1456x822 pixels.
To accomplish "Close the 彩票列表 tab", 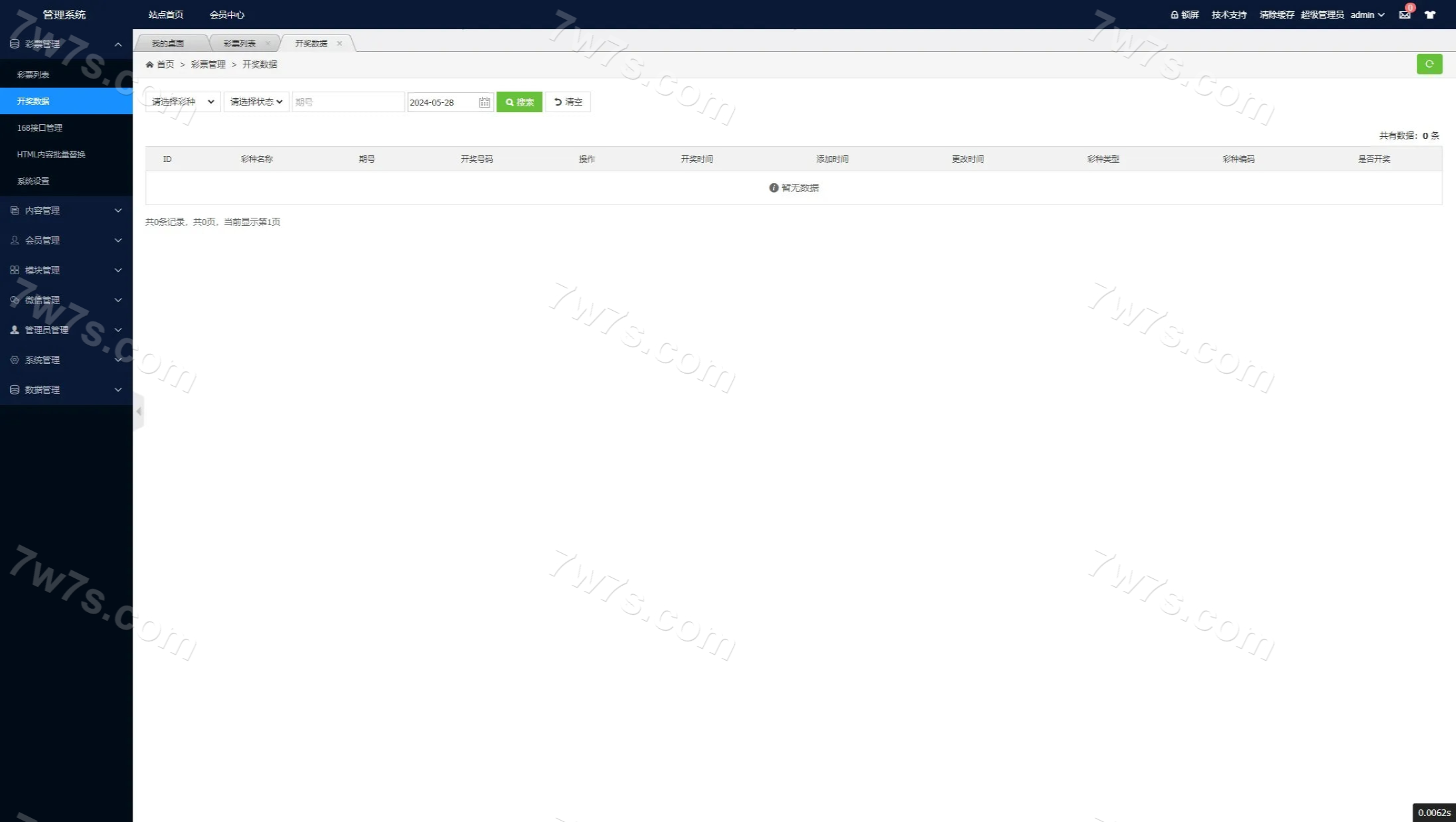I will click(x=268, y=43).
